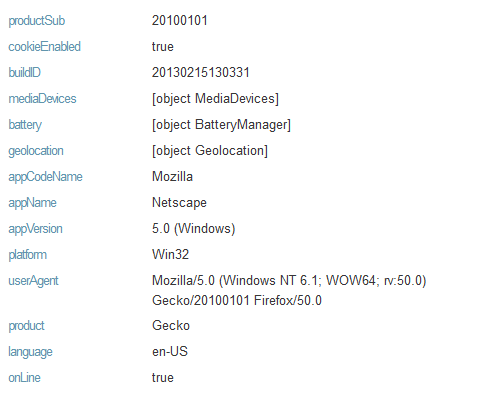The image size is (486, 416).
Task: Click the productSub property link
Action: (37, 21)
